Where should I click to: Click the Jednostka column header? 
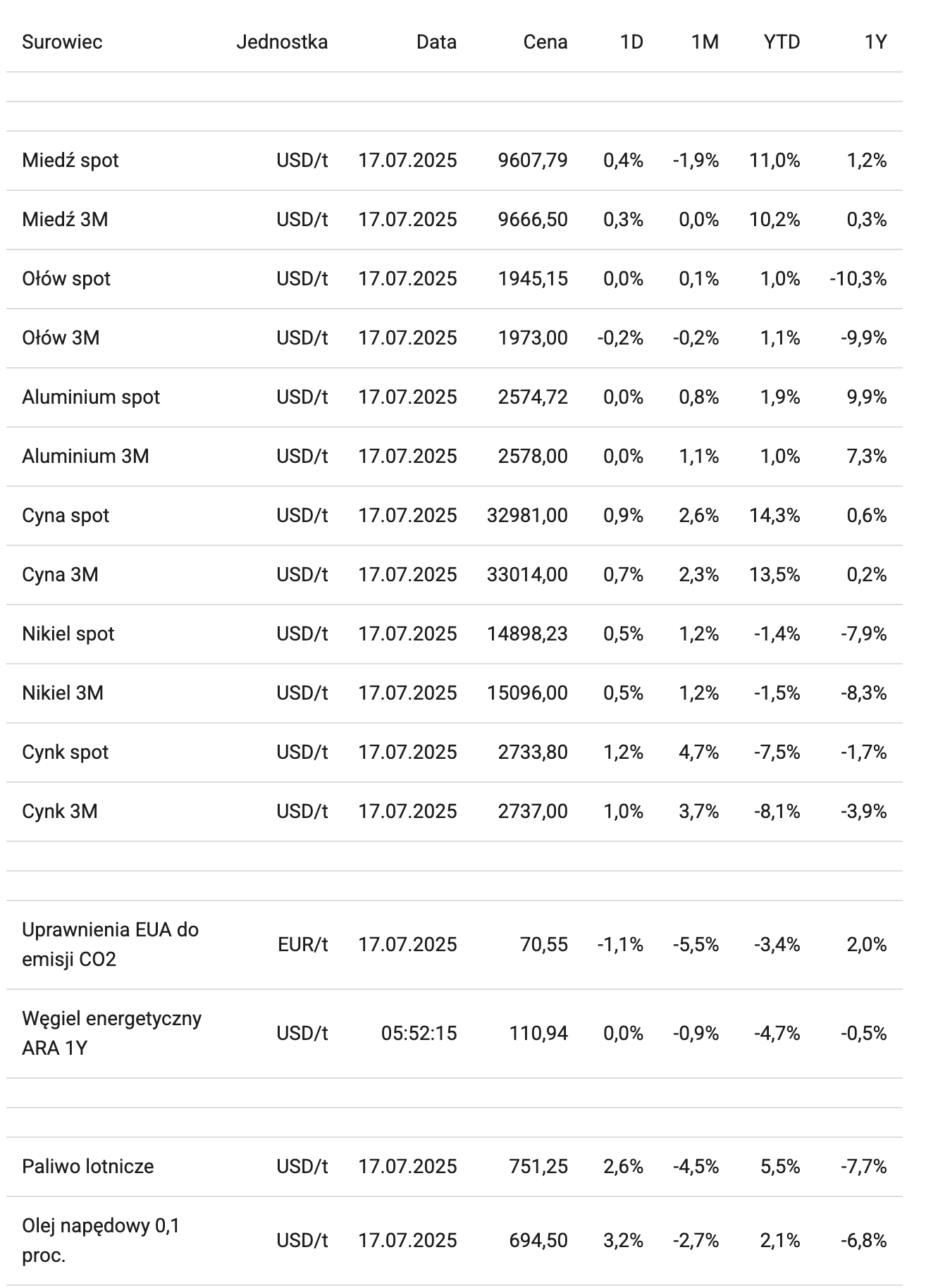[x=282, y=42]
